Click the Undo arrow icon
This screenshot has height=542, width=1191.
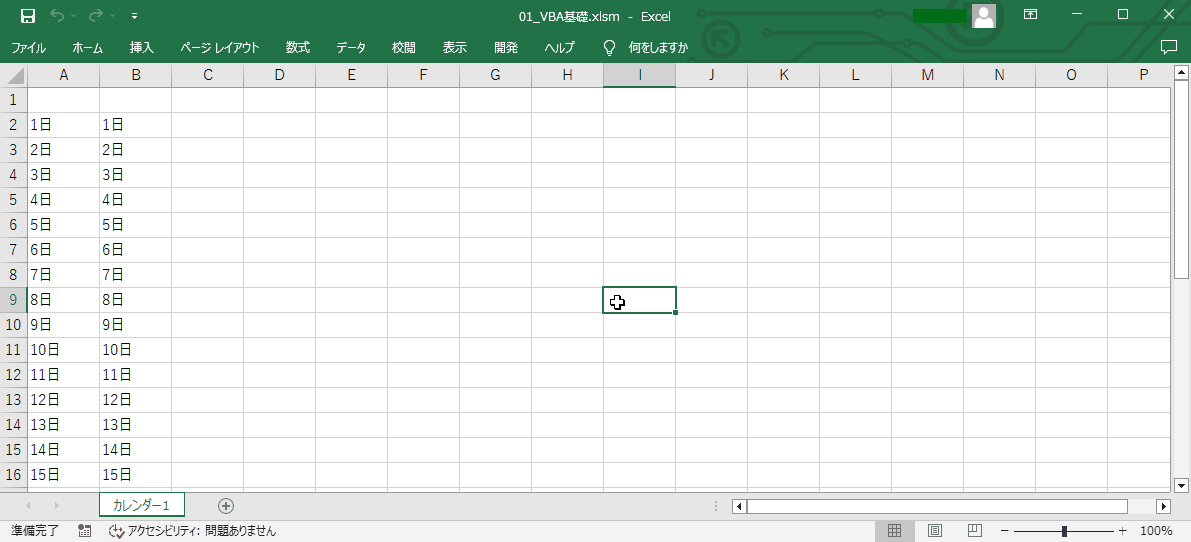[x=58, y=15]
